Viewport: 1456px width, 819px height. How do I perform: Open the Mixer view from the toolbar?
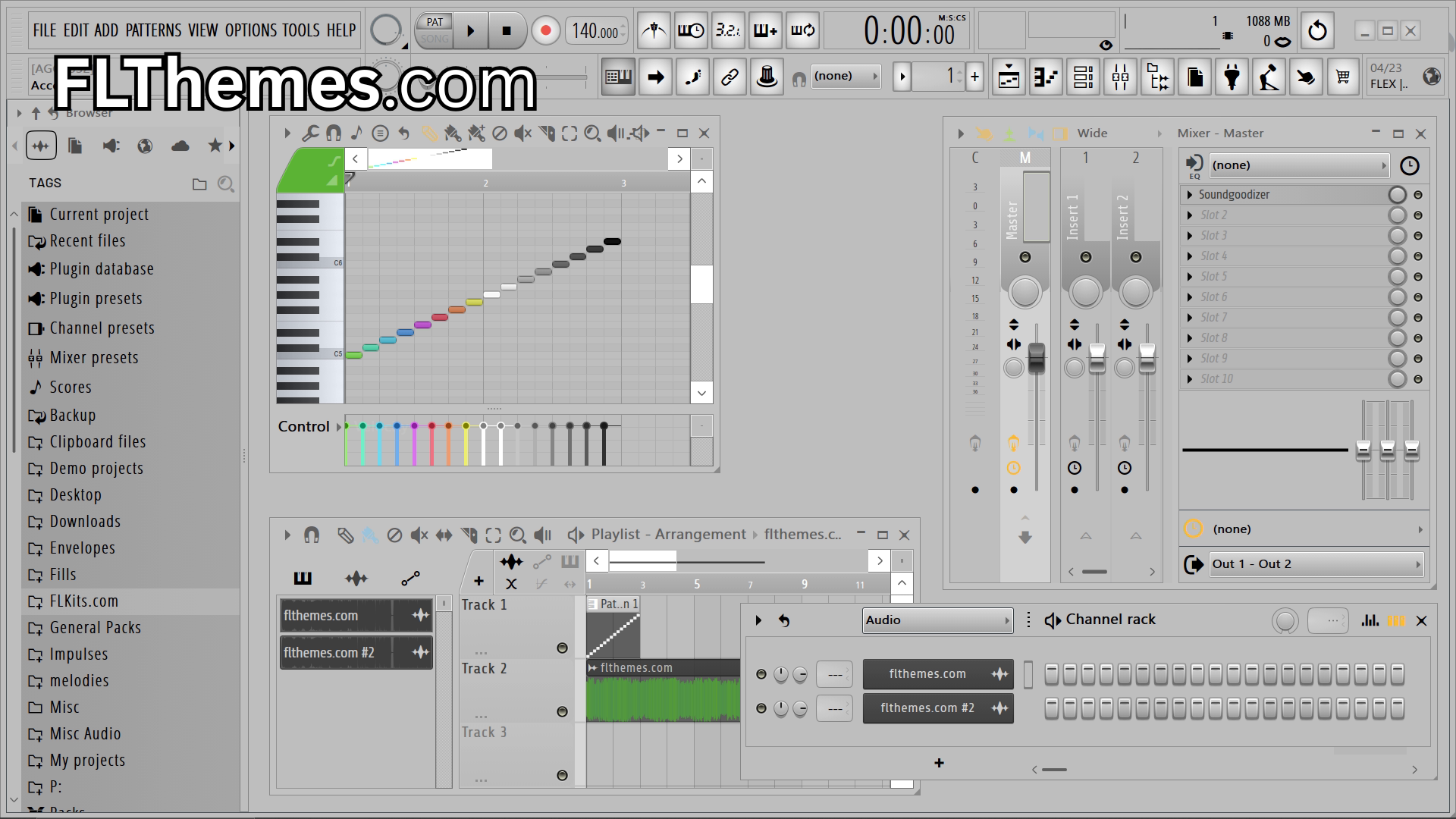[1121, 77]
